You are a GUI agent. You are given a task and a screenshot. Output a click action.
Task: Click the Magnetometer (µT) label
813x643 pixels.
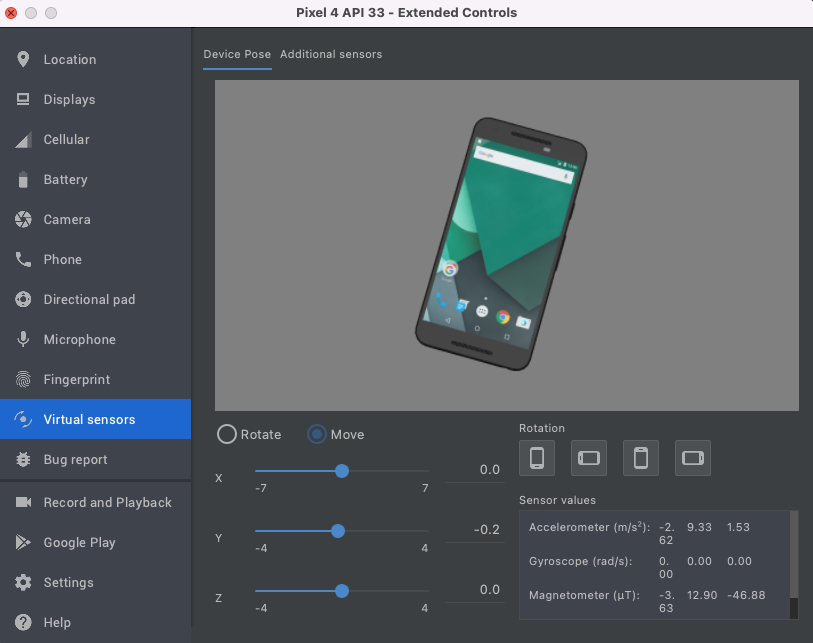pyautogui.click(x=584, y=595)
